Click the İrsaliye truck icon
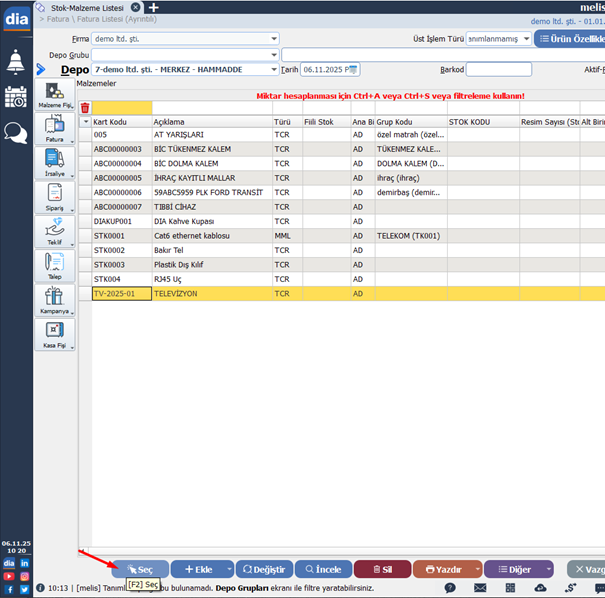605x598 pixels. (54, 162)
